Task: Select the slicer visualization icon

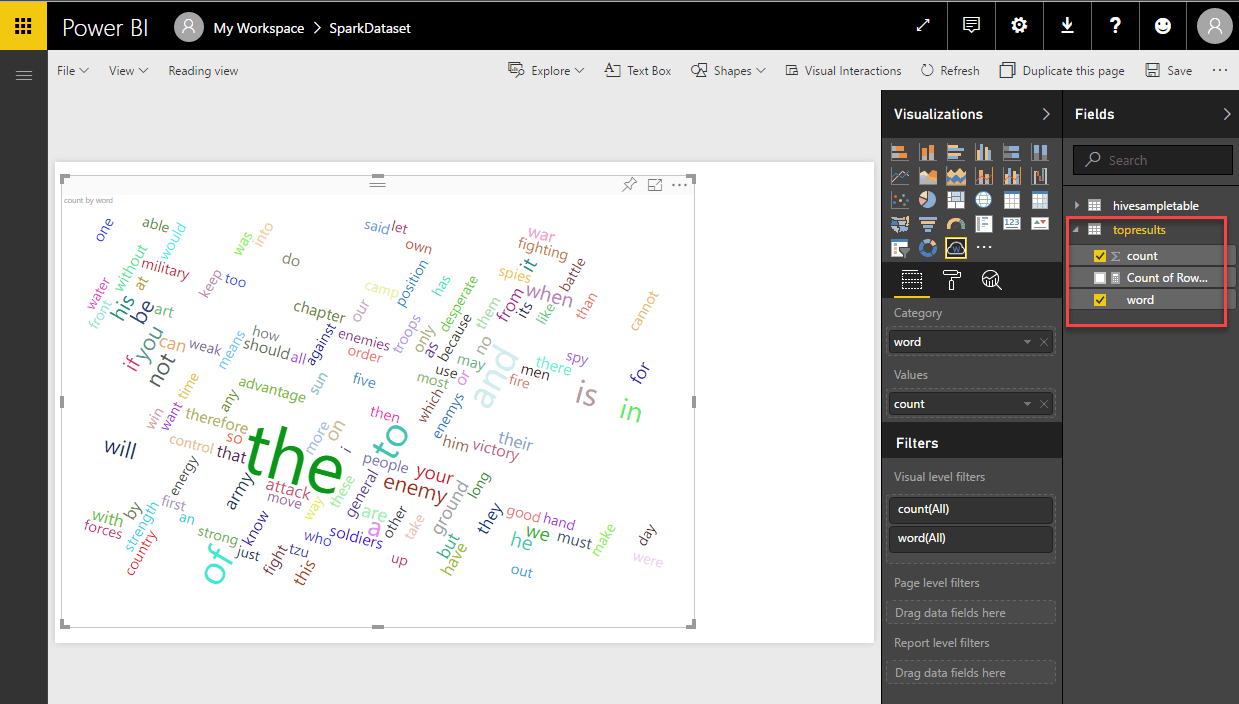Action: (899, 247)
